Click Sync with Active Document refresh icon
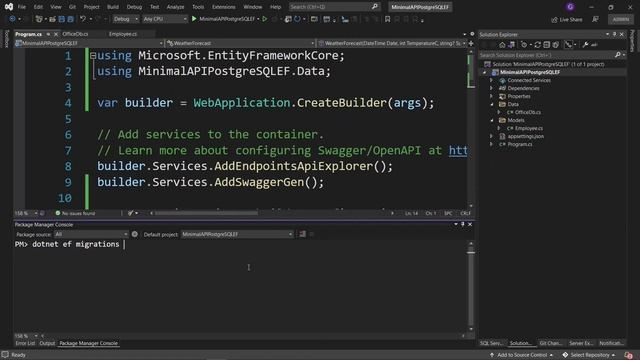640x360 pixels. tap(538, 45)
